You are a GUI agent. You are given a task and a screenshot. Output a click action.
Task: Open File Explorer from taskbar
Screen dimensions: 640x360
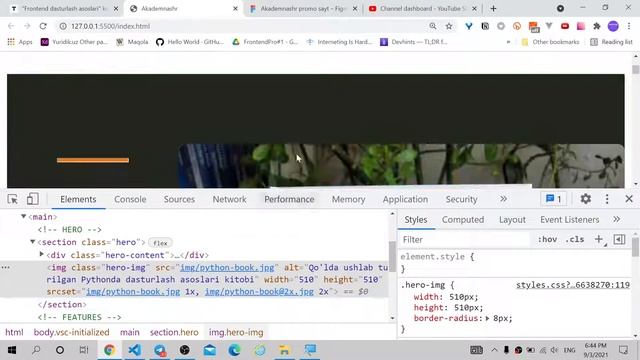tap(284, 350)
